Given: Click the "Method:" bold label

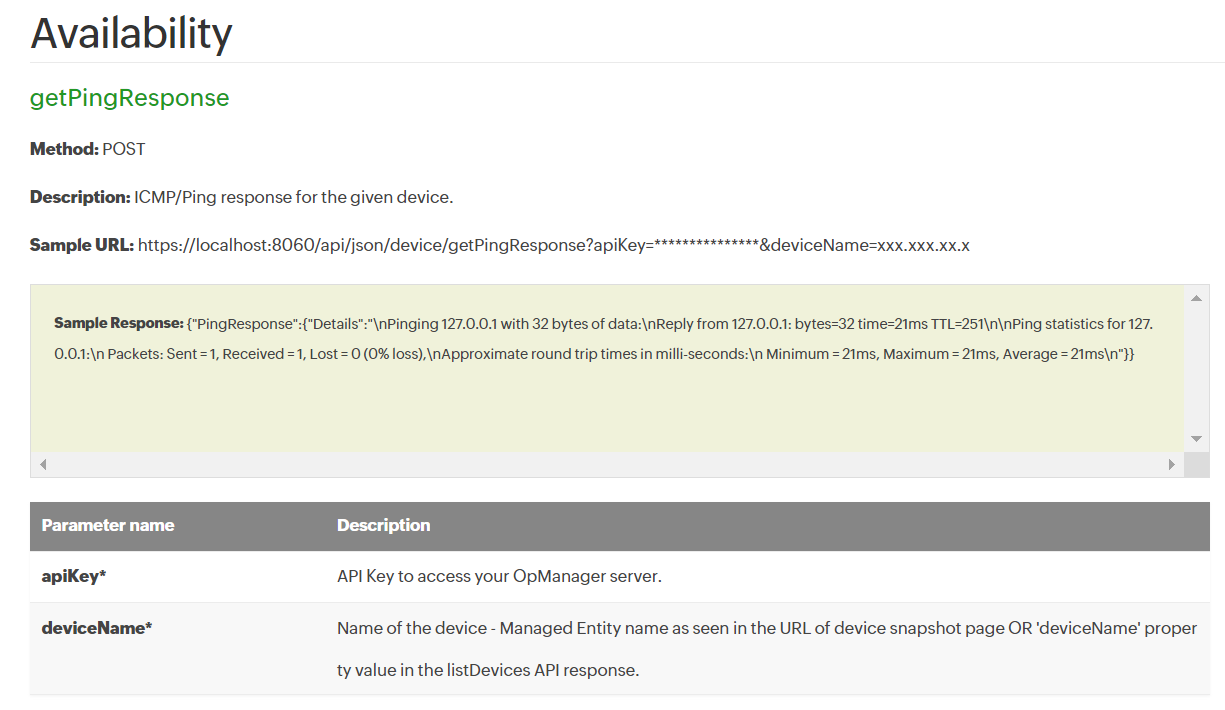Looking at the screenshot, I should point(64,149).
